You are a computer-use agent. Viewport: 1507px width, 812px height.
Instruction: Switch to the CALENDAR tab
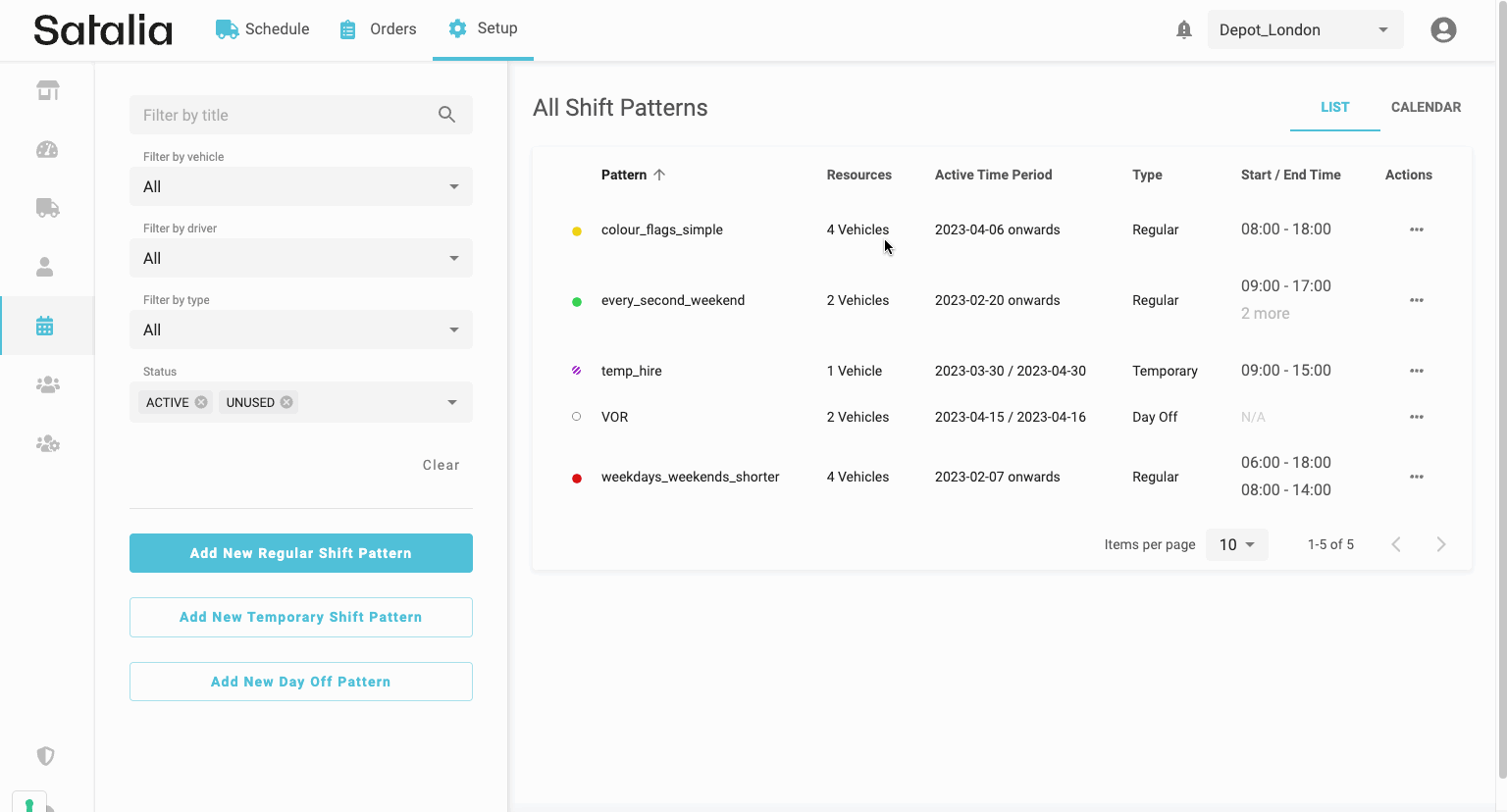click(x=1425, y=107)
